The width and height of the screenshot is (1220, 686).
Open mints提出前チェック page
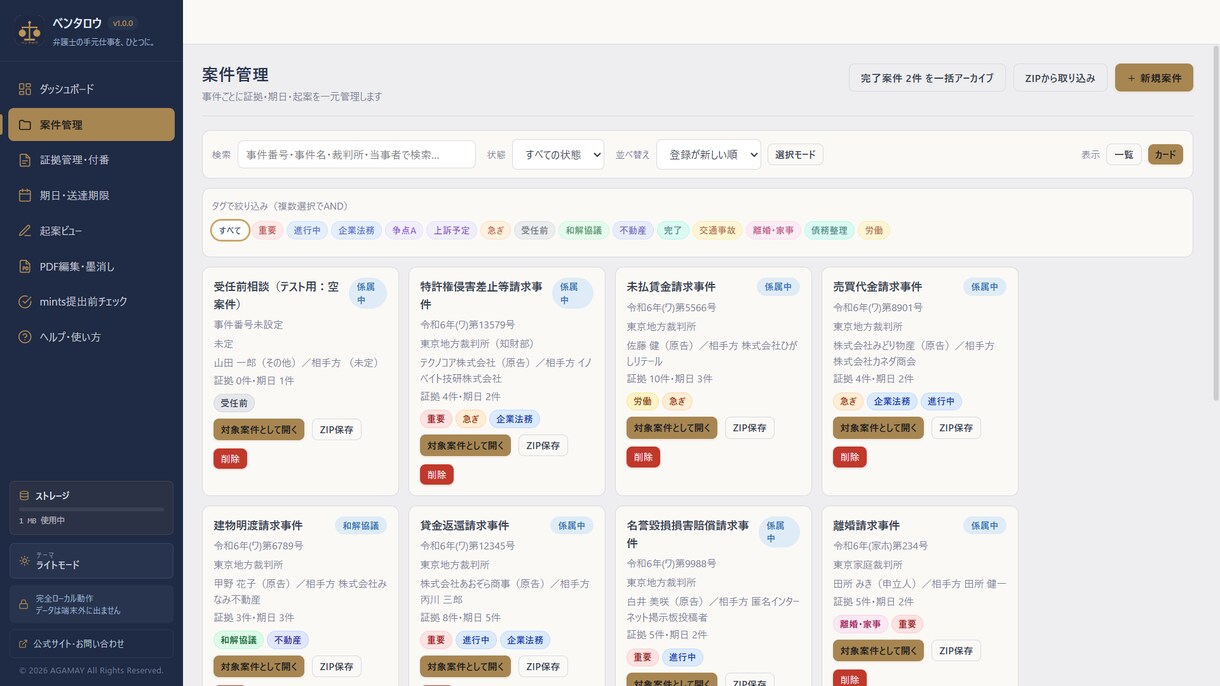coord(91,301)
